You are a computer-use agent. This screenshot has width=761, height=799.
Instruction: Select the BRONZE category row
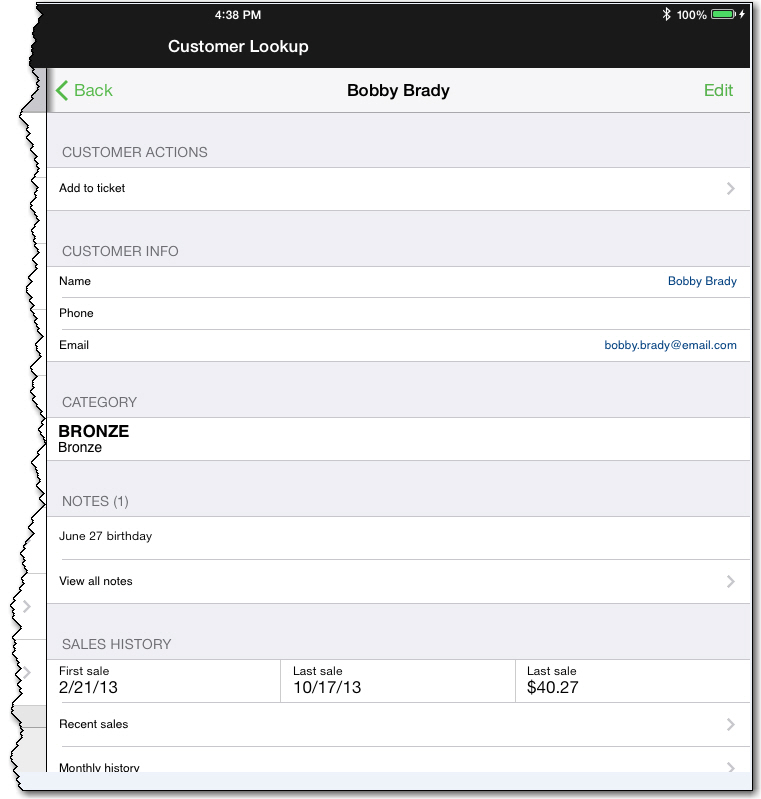(x=399, y=439)
